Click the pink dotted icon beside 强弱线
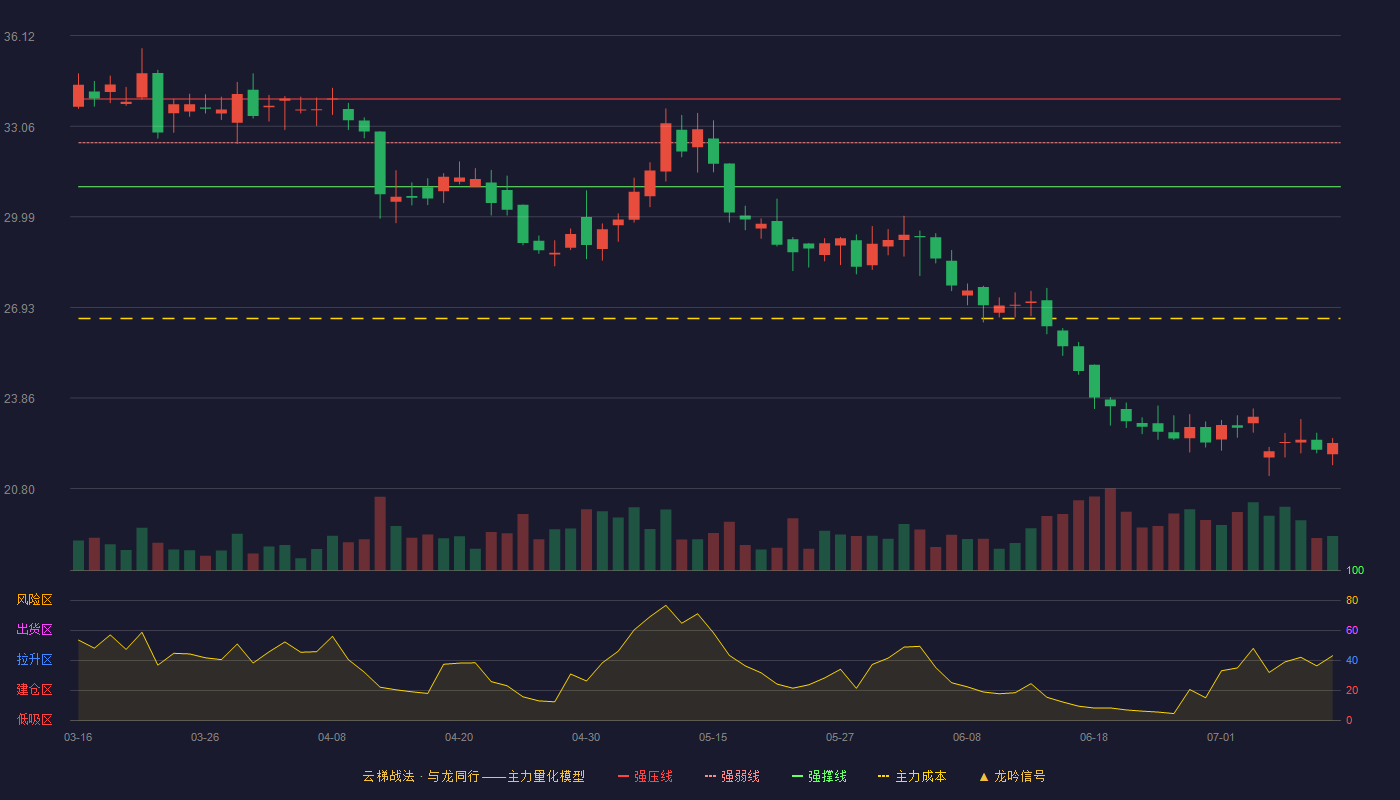 click(x=710, y=776)
